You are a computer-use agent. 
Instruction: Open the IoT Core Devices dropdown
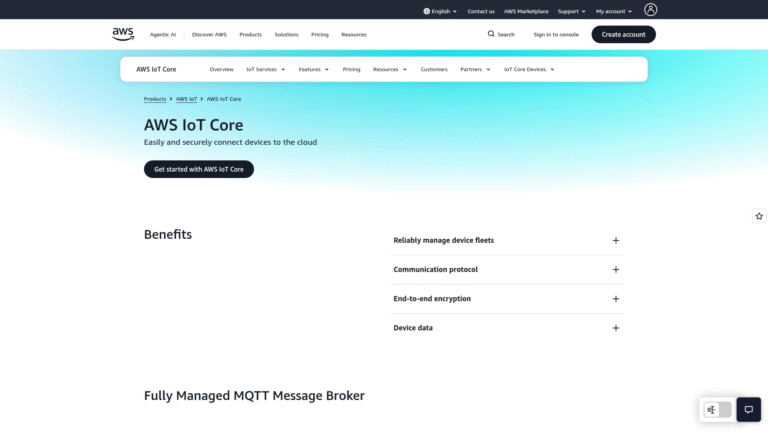click(x=529, y=70)
